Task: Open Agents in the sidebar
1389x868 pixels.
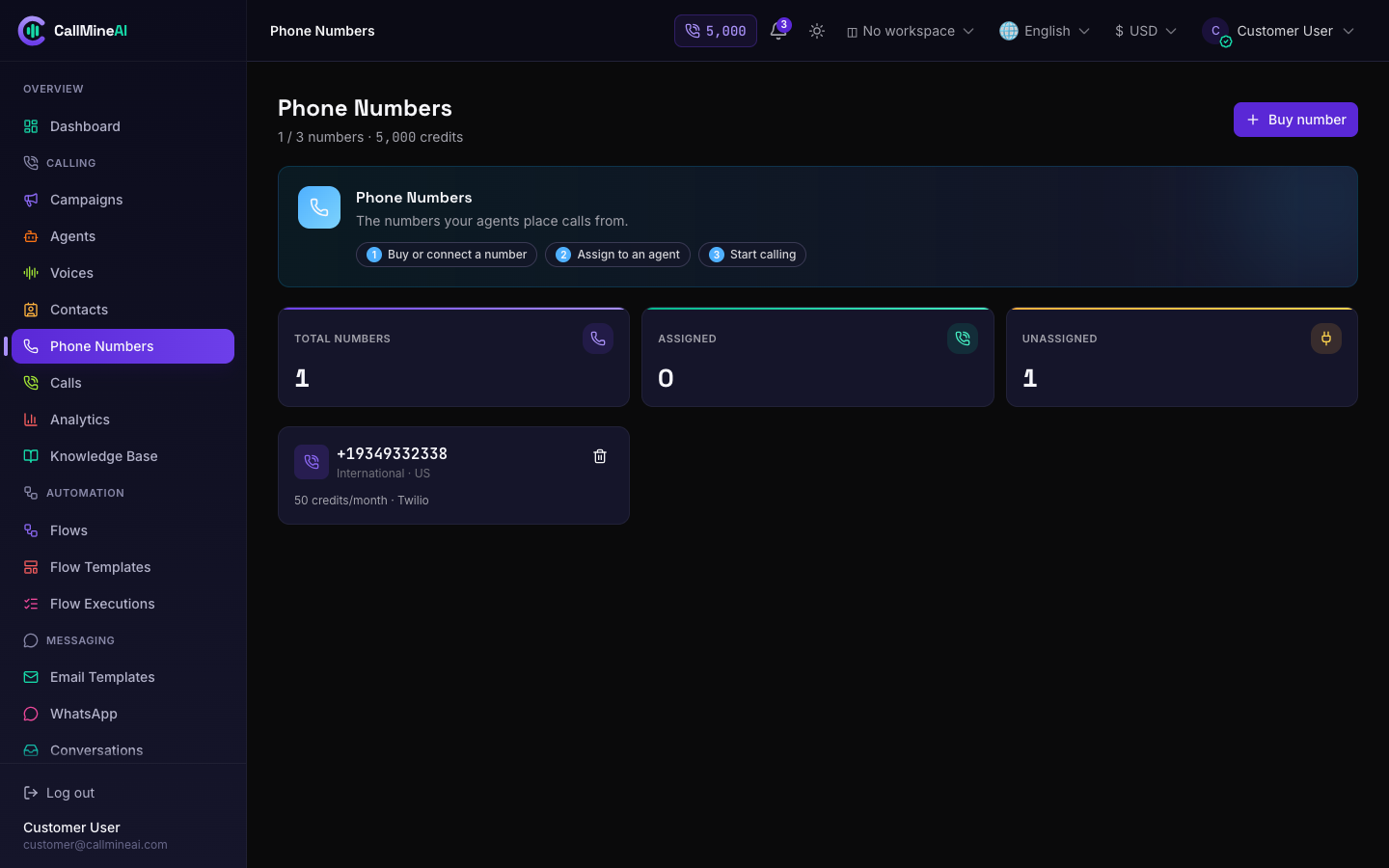Action: pyautogui.click(x=123, y=236)
